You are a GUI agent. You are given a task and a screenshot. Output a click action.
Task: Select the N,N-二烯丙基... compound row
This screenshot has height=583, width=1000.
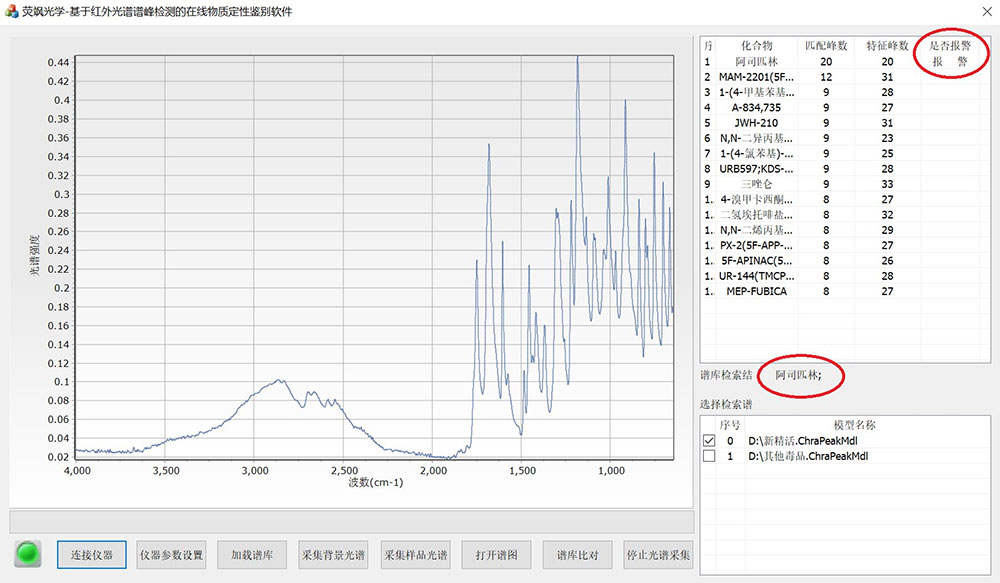pos(845,230)
